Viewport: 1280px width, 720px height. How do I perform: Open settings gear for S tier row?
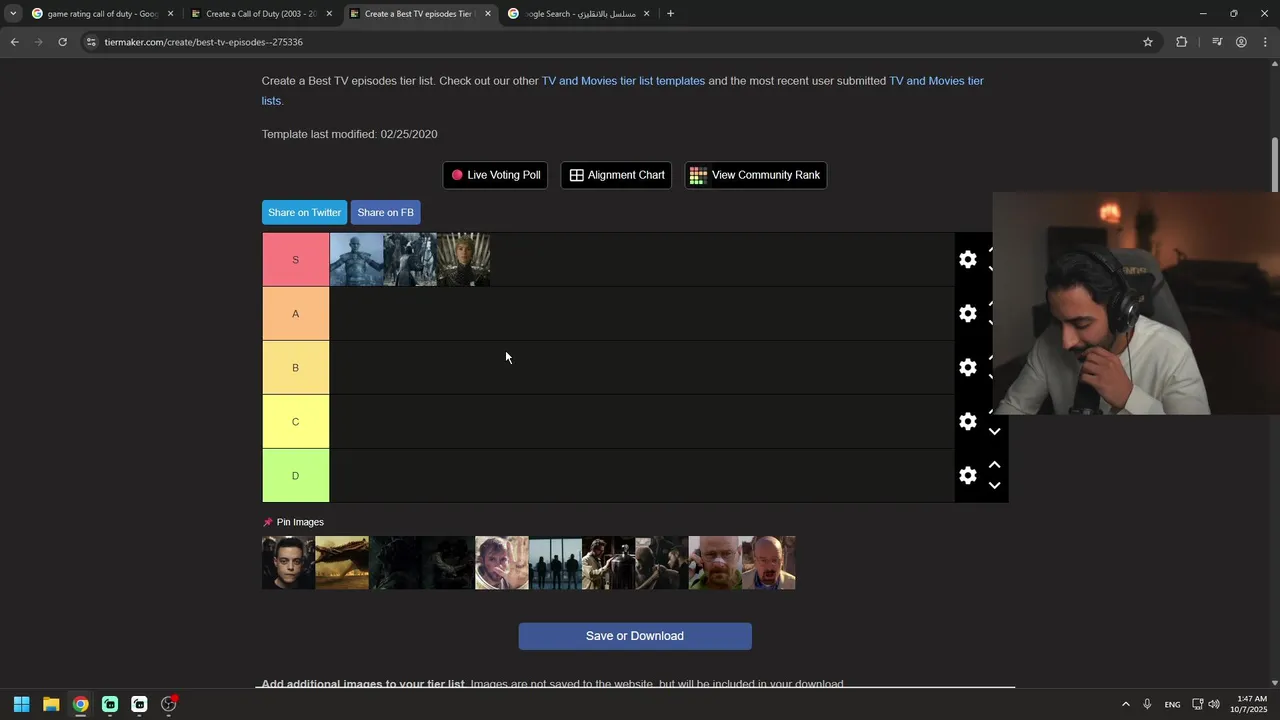point(967,259)
